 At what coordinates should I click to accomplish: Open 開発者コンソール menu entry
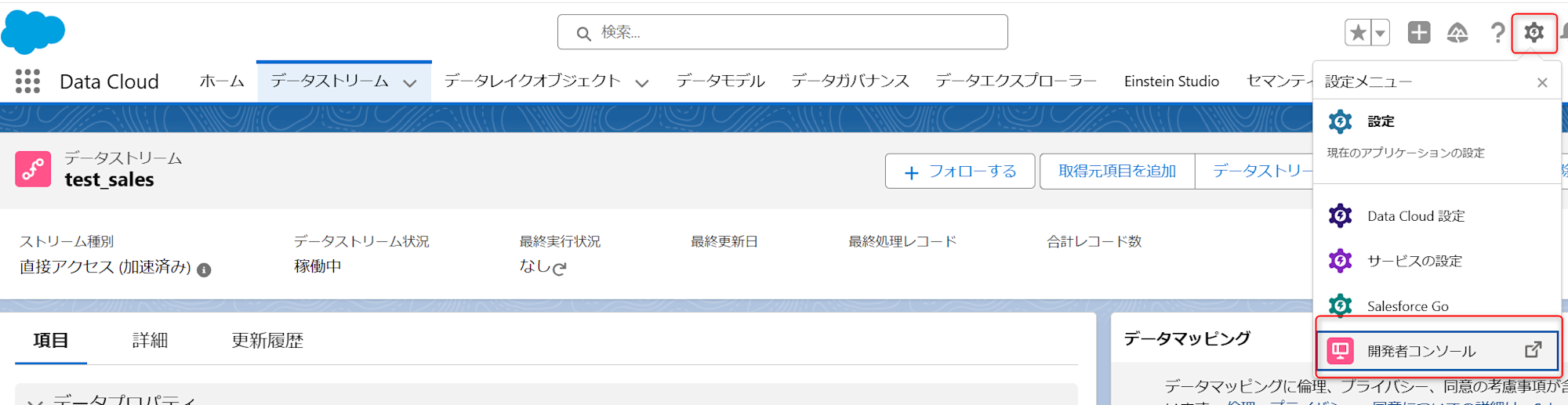tap(1437, 351)
